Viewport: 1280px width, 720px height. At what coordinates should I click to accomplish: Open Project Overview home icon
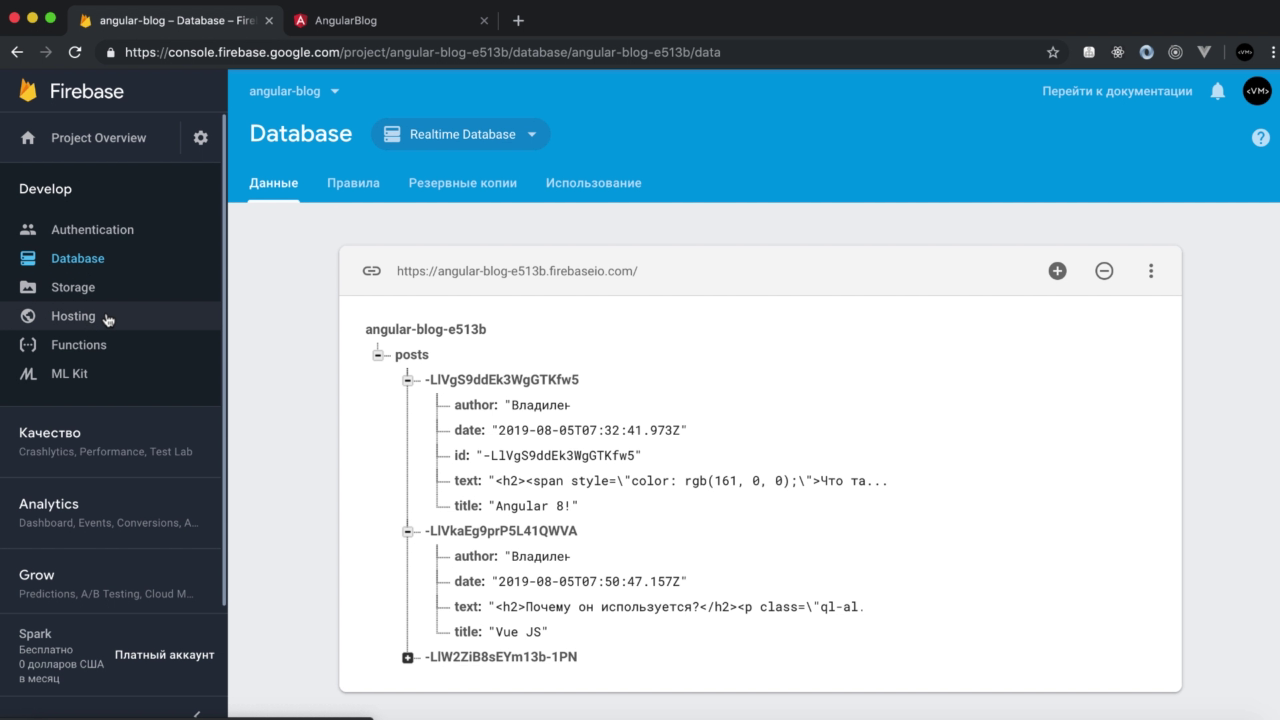tap(28, 138)
